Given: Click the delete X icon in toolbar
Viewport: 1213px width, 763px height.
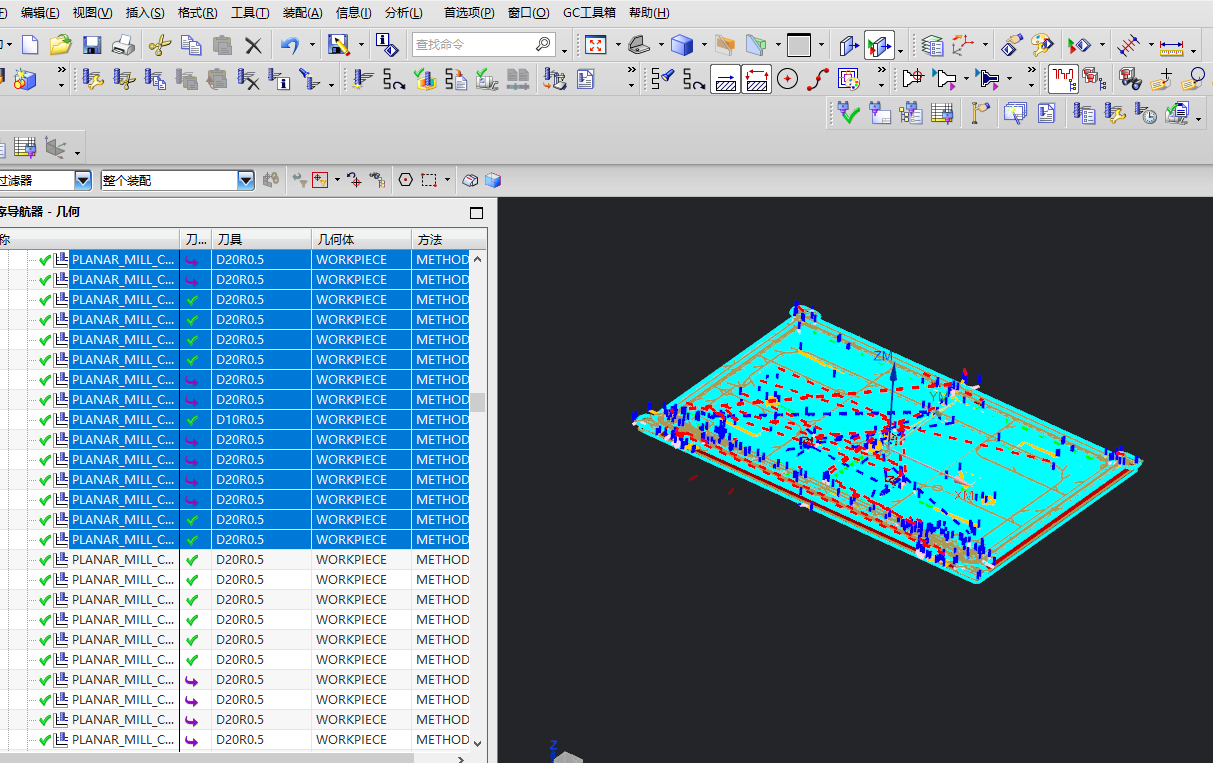Looking at the screenshot, I should pos(253,45).
